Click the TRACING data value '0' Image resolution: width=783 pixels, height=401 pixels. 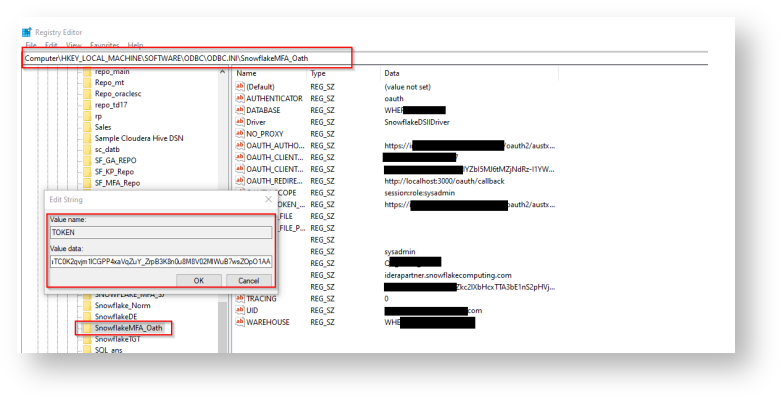[x=387, y=299]
